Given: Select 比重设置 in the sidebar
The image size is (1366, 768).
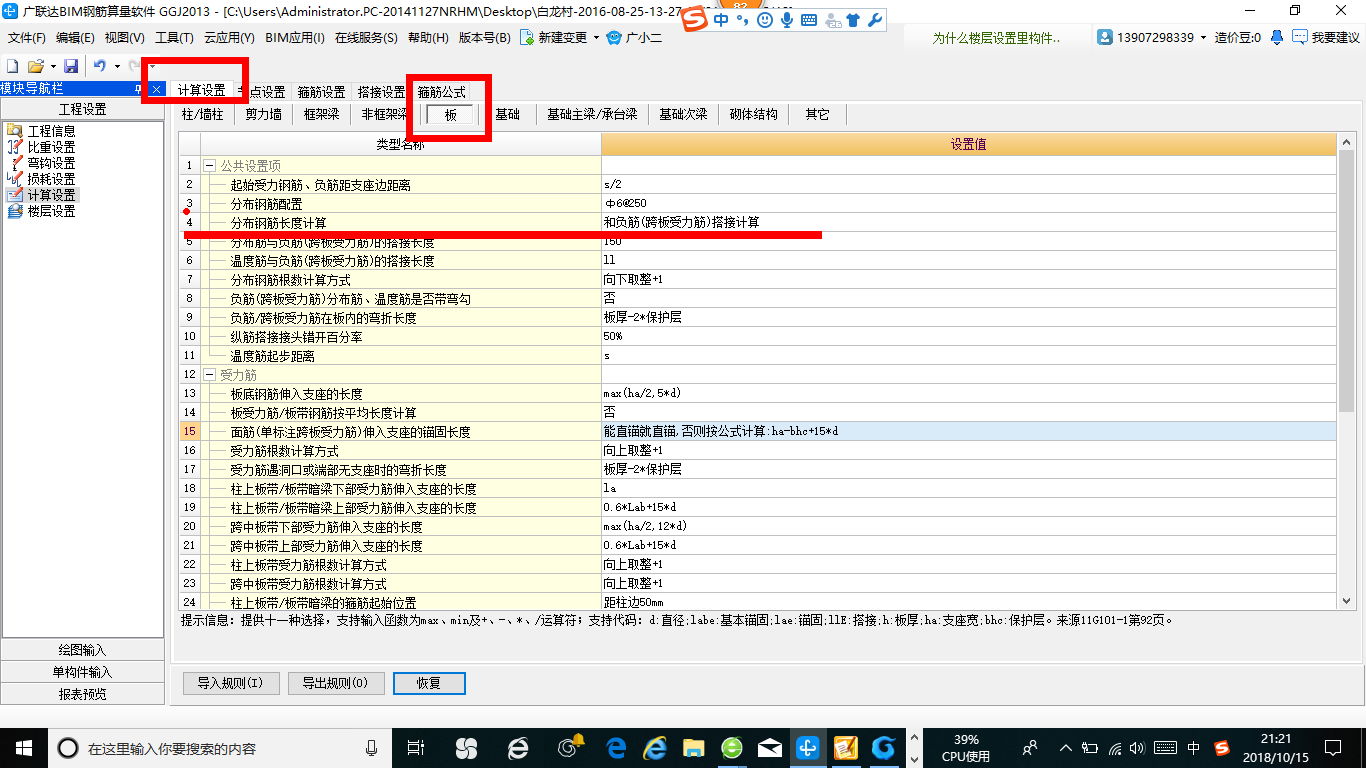Looking at the screenshot, I should [40, 147].
